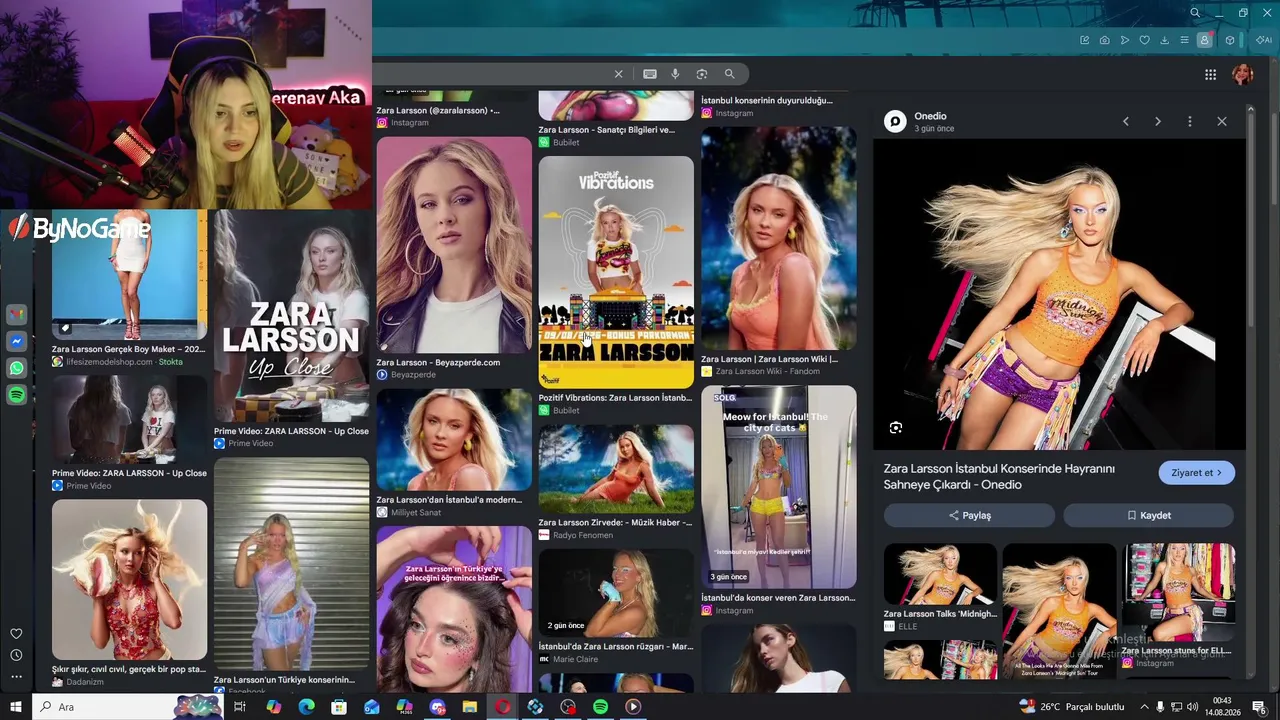Open Gmail in the Opera sidebar
Viewport: 1280px width, 720px height.
click(x=16, y=315)
